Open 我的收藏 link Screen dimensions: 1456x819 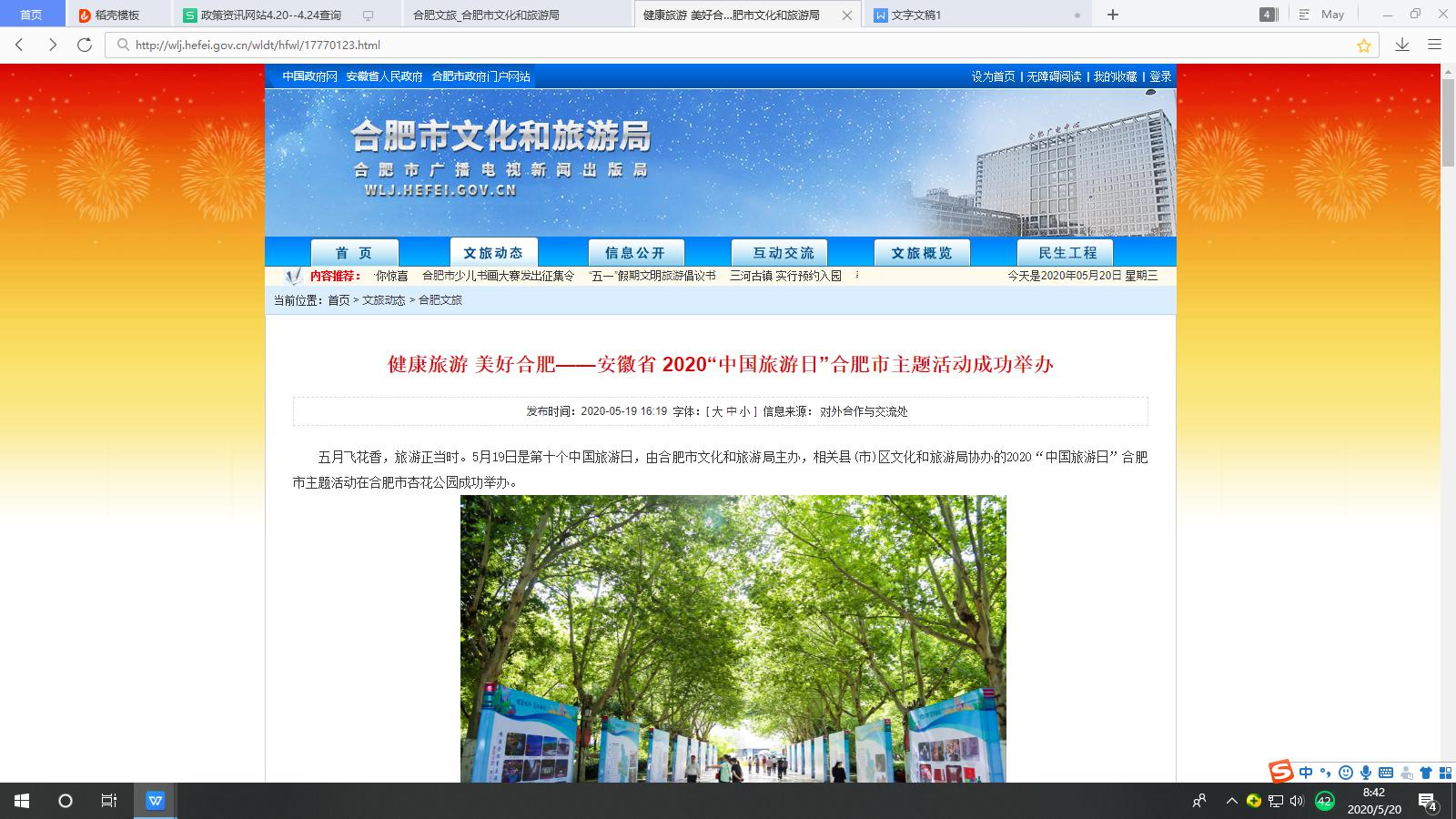pos(1115,76)
